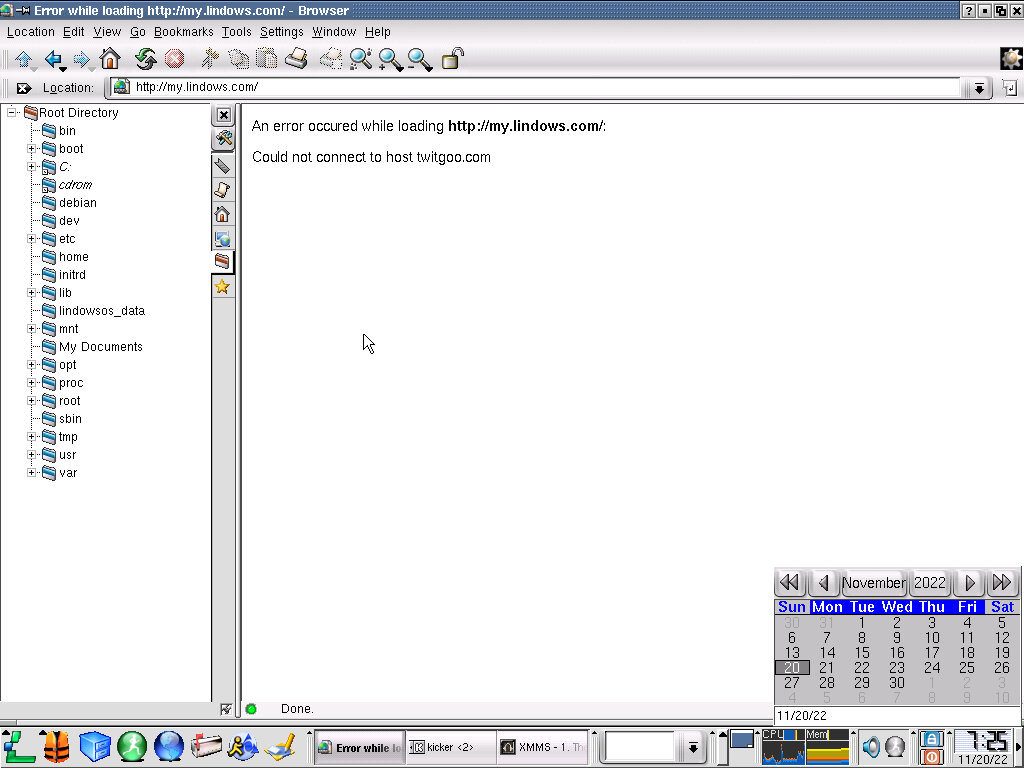The height and width of the screenshot is (768, 1024).
Task: Expand the usr folder tree node
Action: (31, 455)
